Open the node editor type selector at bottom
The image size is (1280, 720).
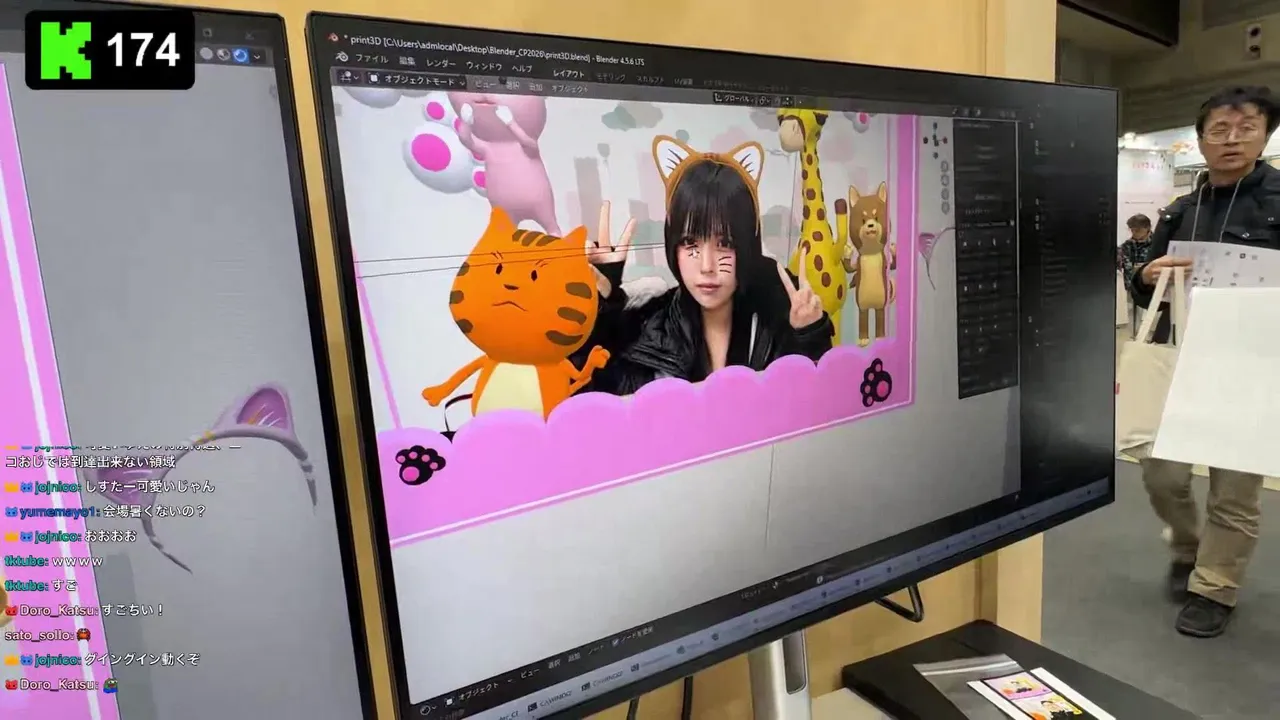[427, 709]
